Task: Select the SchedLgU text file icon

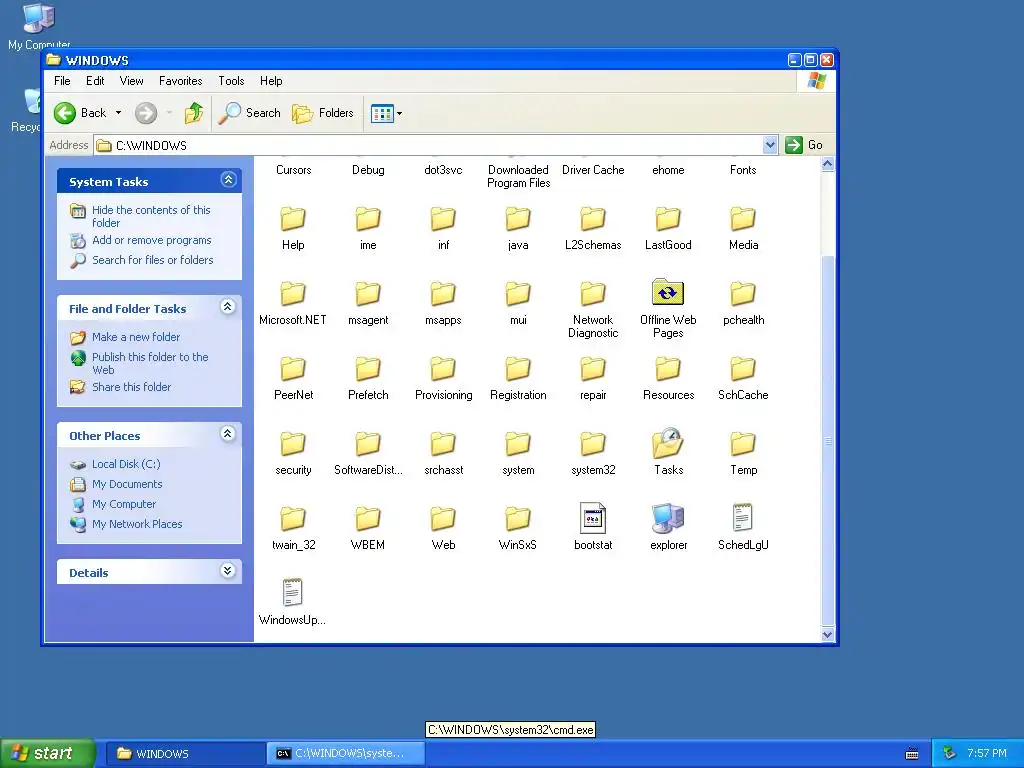Action: 743,518
